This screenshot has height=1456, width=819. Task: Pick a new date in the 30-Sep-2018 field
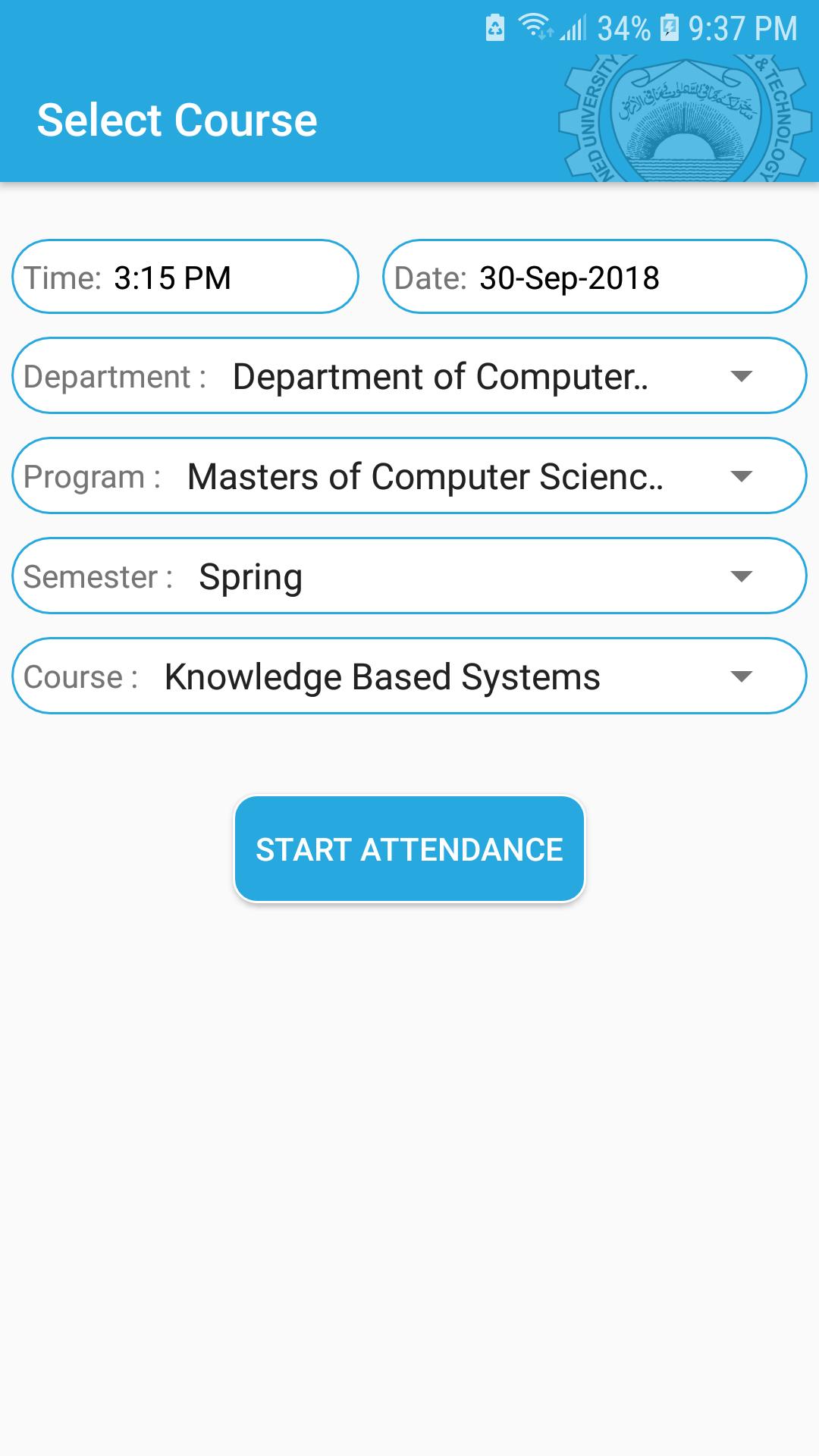click(x=570, y=278)
